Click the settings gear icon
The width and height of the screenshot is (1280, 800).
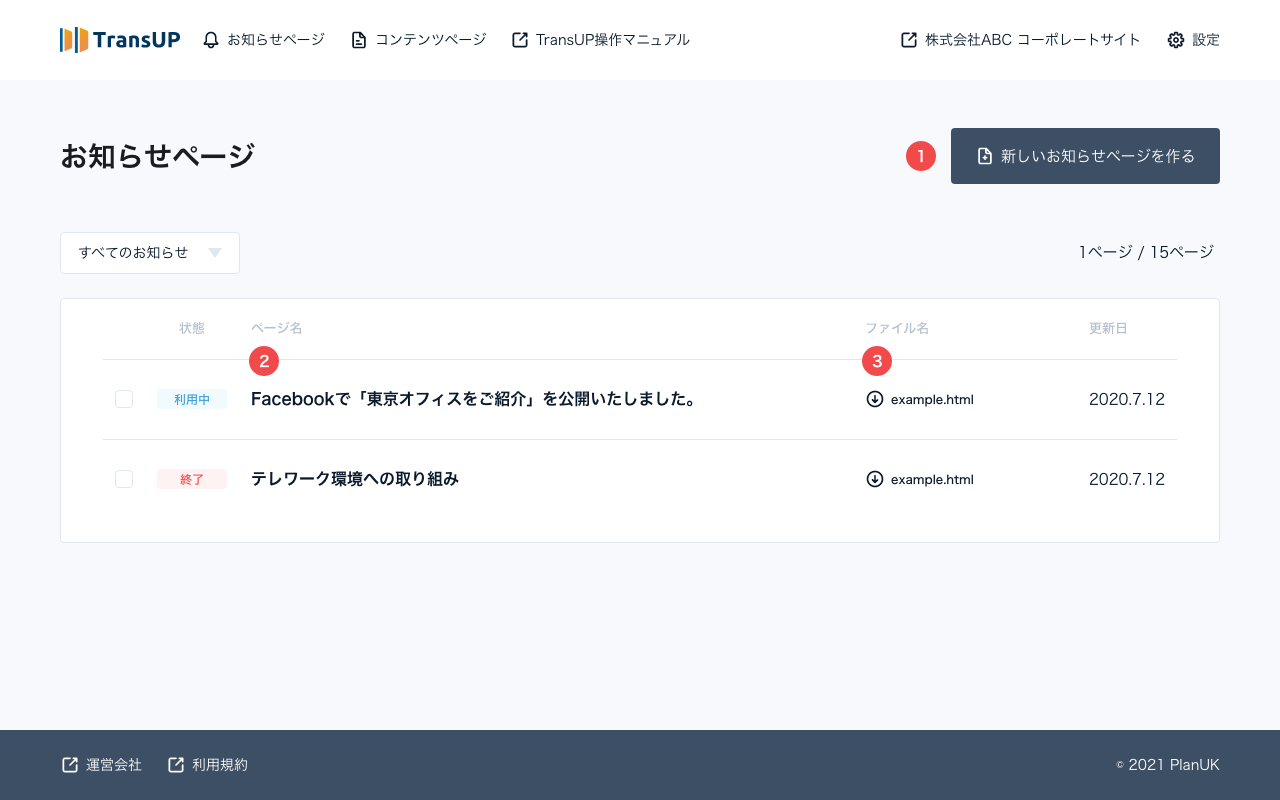tap(1176, 40)
